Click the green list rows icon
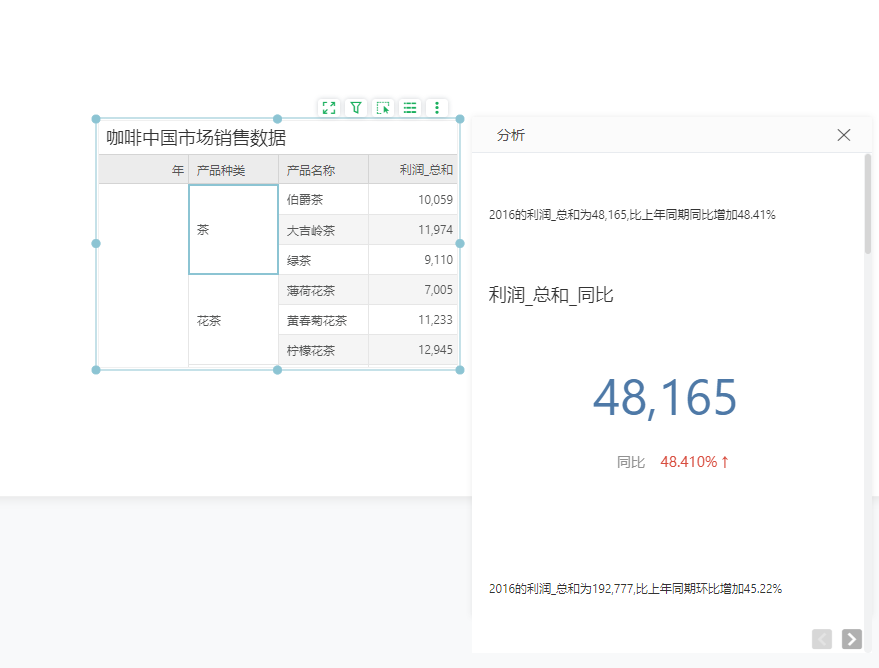Viewport: 879px width, 668px height. point(410,108)
